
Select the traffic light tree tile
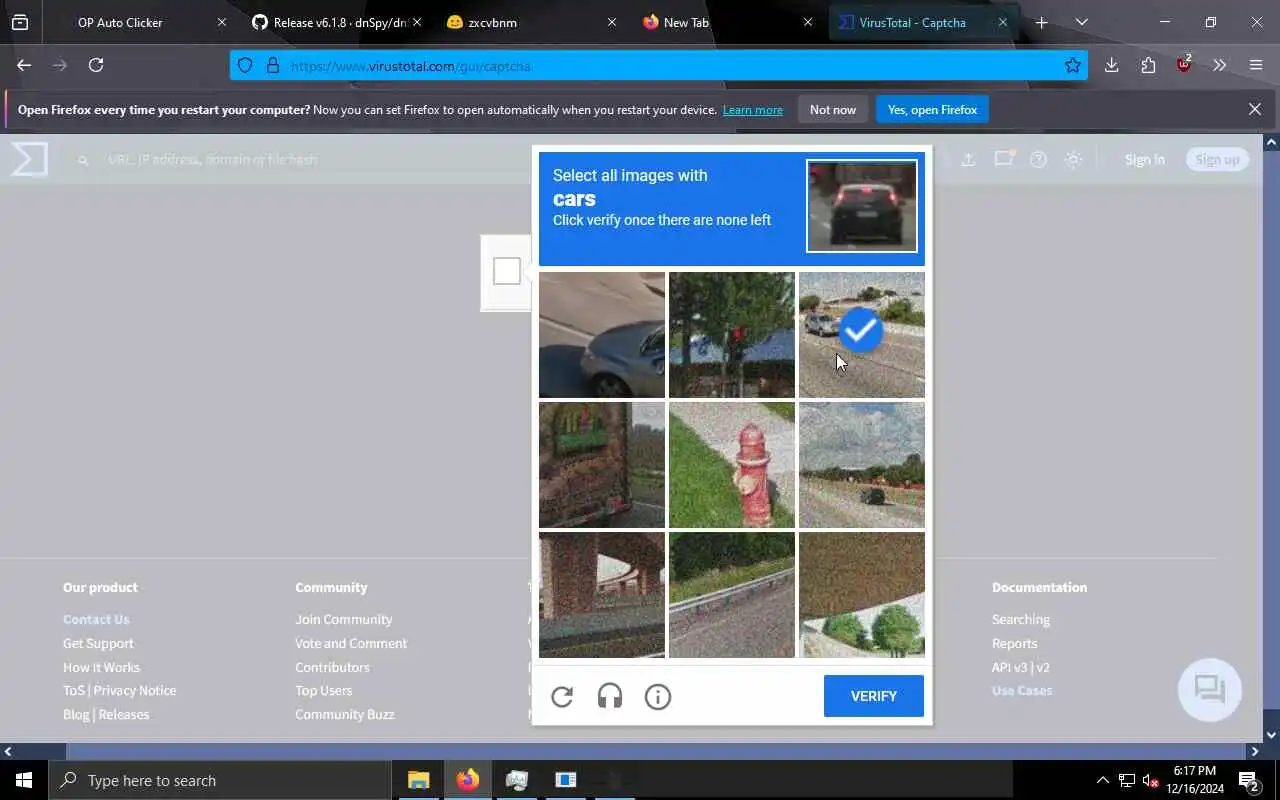(732, 335)
